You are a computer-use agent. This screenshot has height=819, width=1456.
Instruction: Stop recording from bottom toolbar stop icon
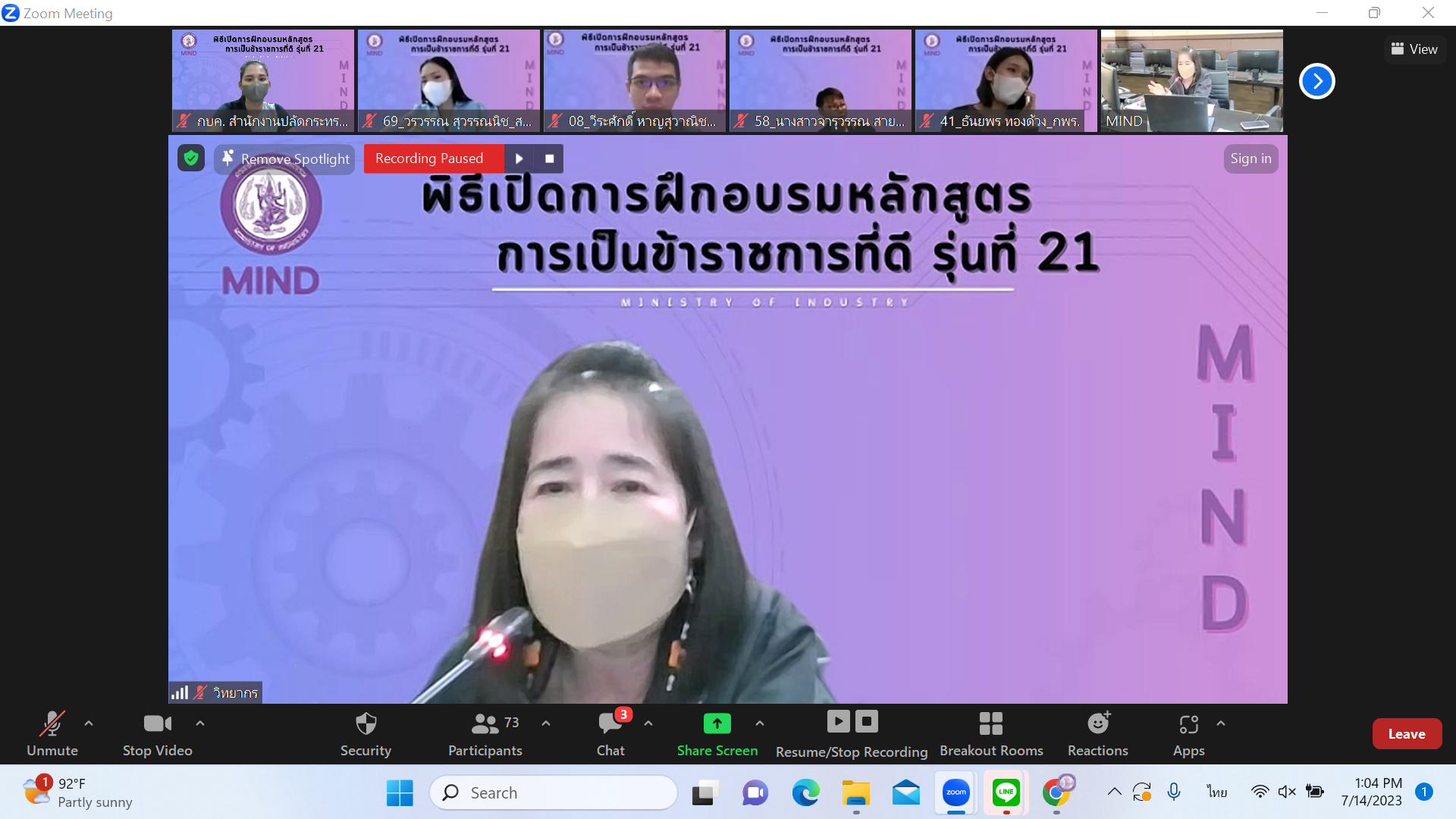tap(867, 721)
